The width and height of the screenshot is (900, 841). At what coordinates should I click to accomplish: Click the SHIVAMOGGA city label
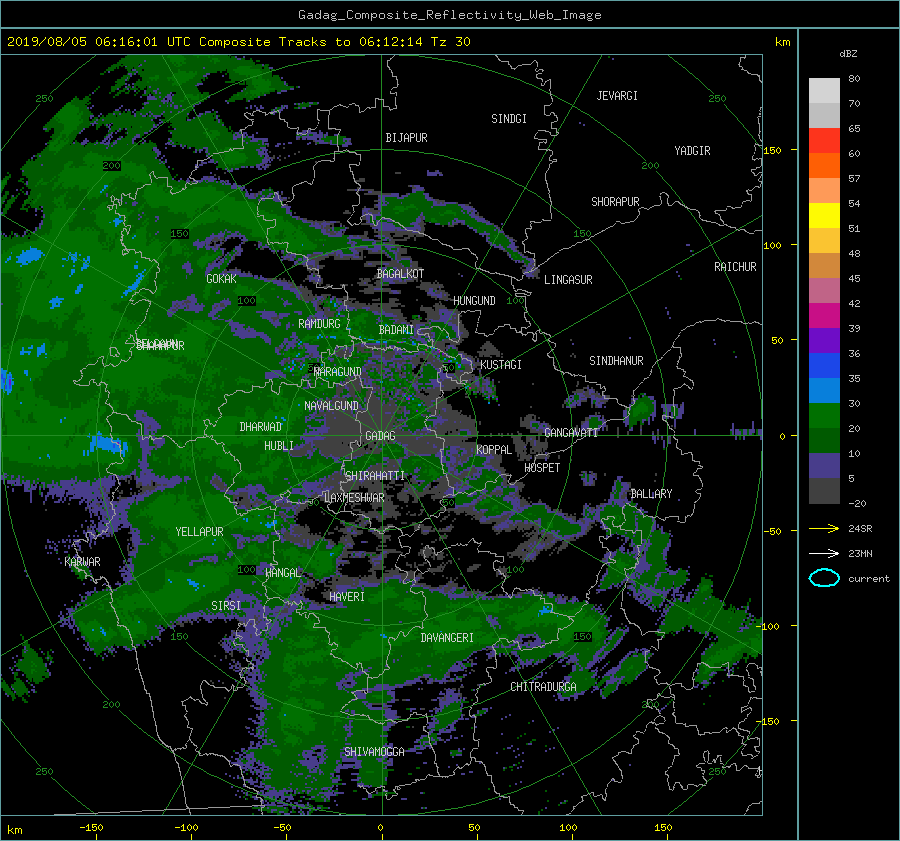pyautogui.click(x=374, y=752)
